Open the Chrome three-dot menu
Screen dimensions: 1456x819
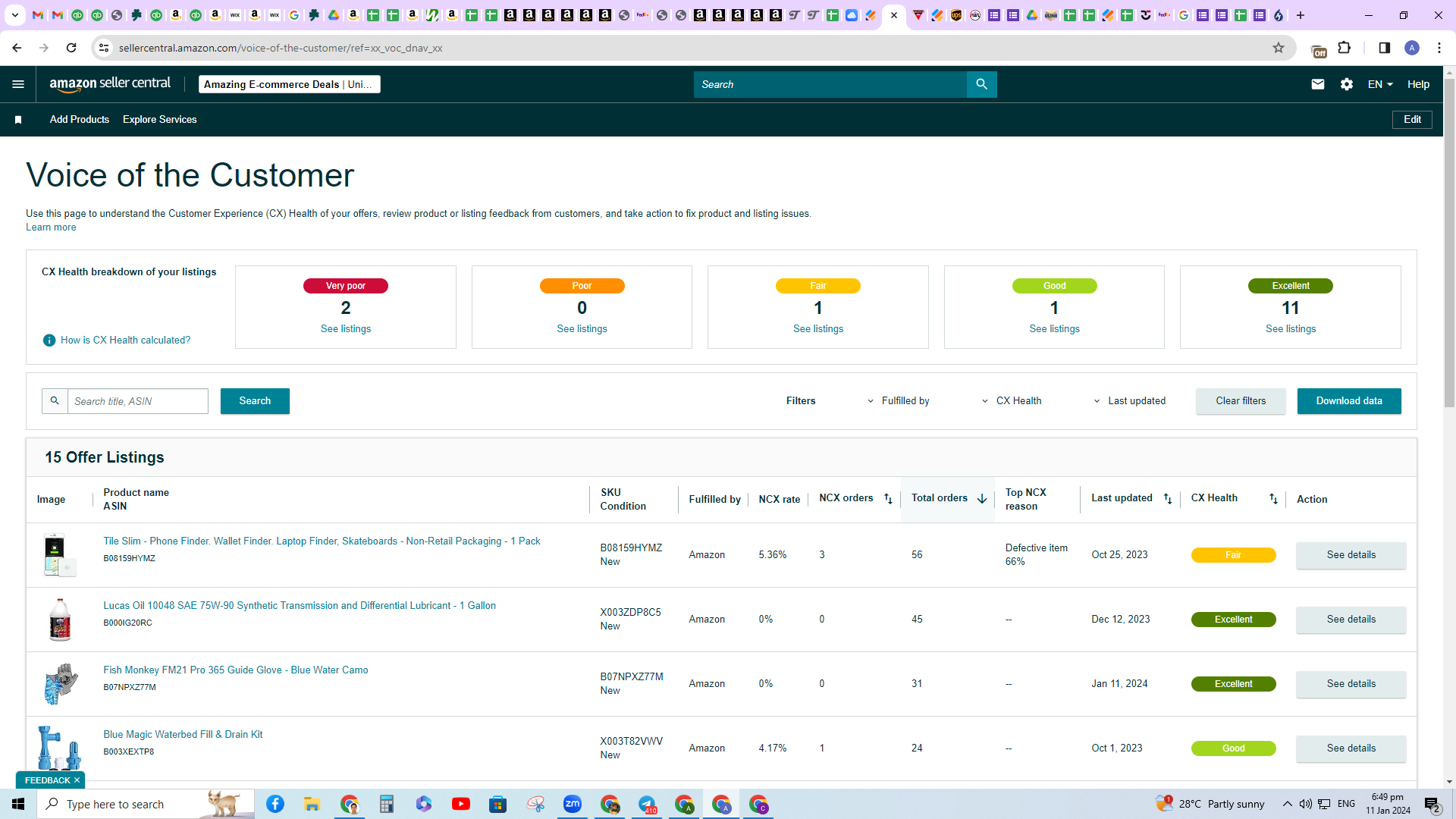pyautogui.click(x=1439, y=48)
